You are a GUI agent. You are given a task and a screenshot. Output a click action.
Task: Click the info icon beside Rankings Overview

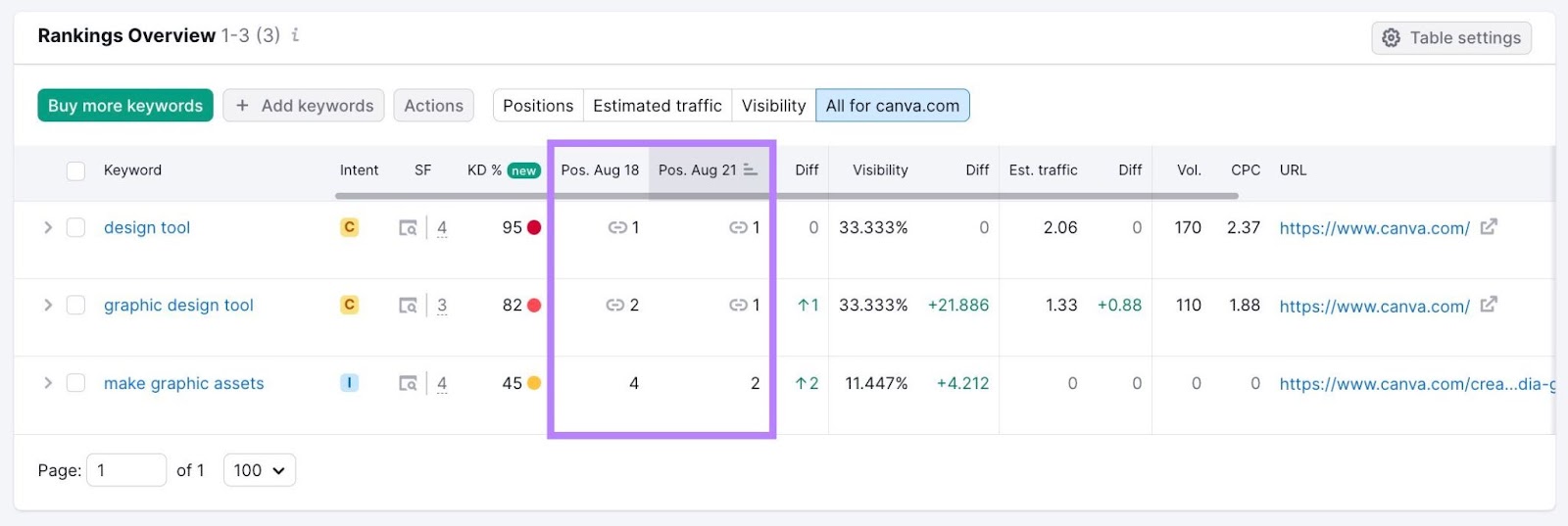pyautogui.click(x=295, y=35)
